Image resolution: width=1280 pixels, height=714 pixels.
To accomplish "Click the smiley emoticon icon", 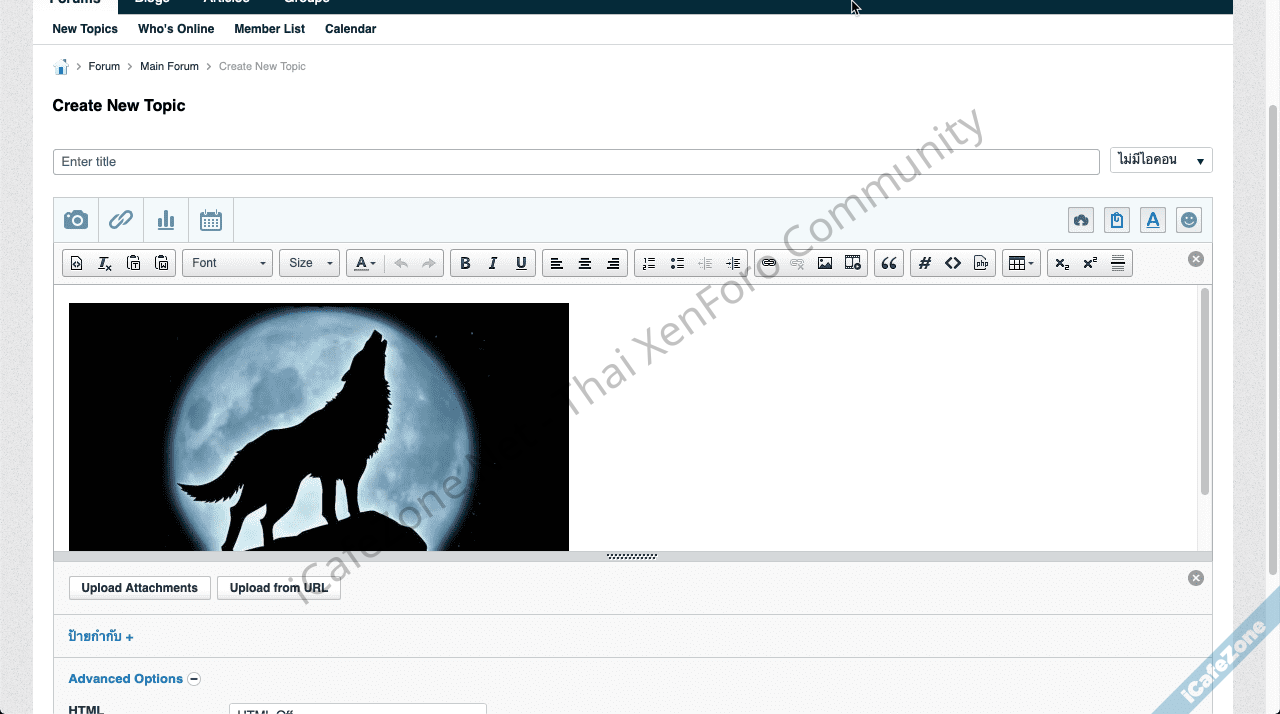I will pos(1188,220).
